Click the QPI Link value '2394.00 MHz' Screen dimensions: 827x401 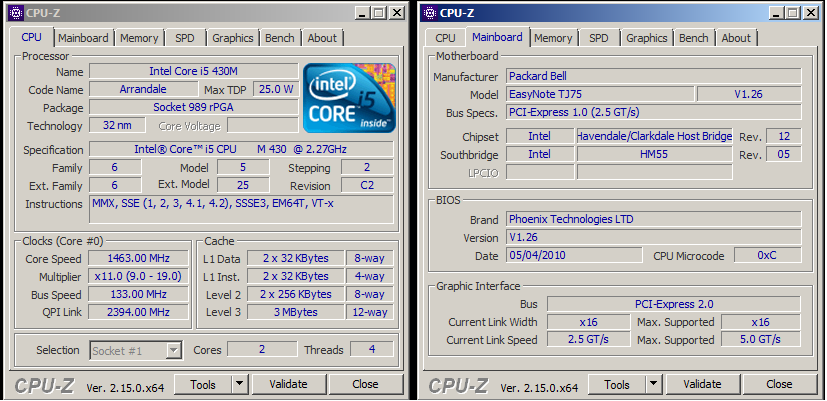(x=138, y=312)
